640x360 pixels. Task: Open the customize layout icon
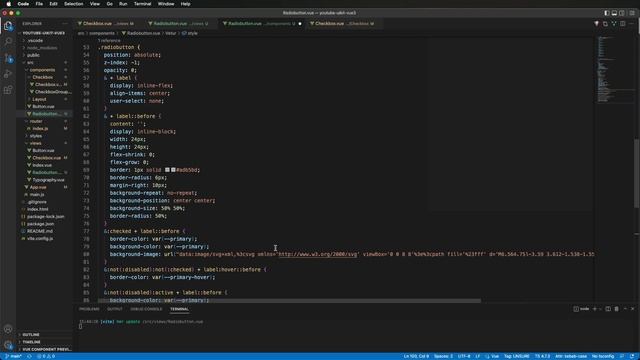coord(632,13)
